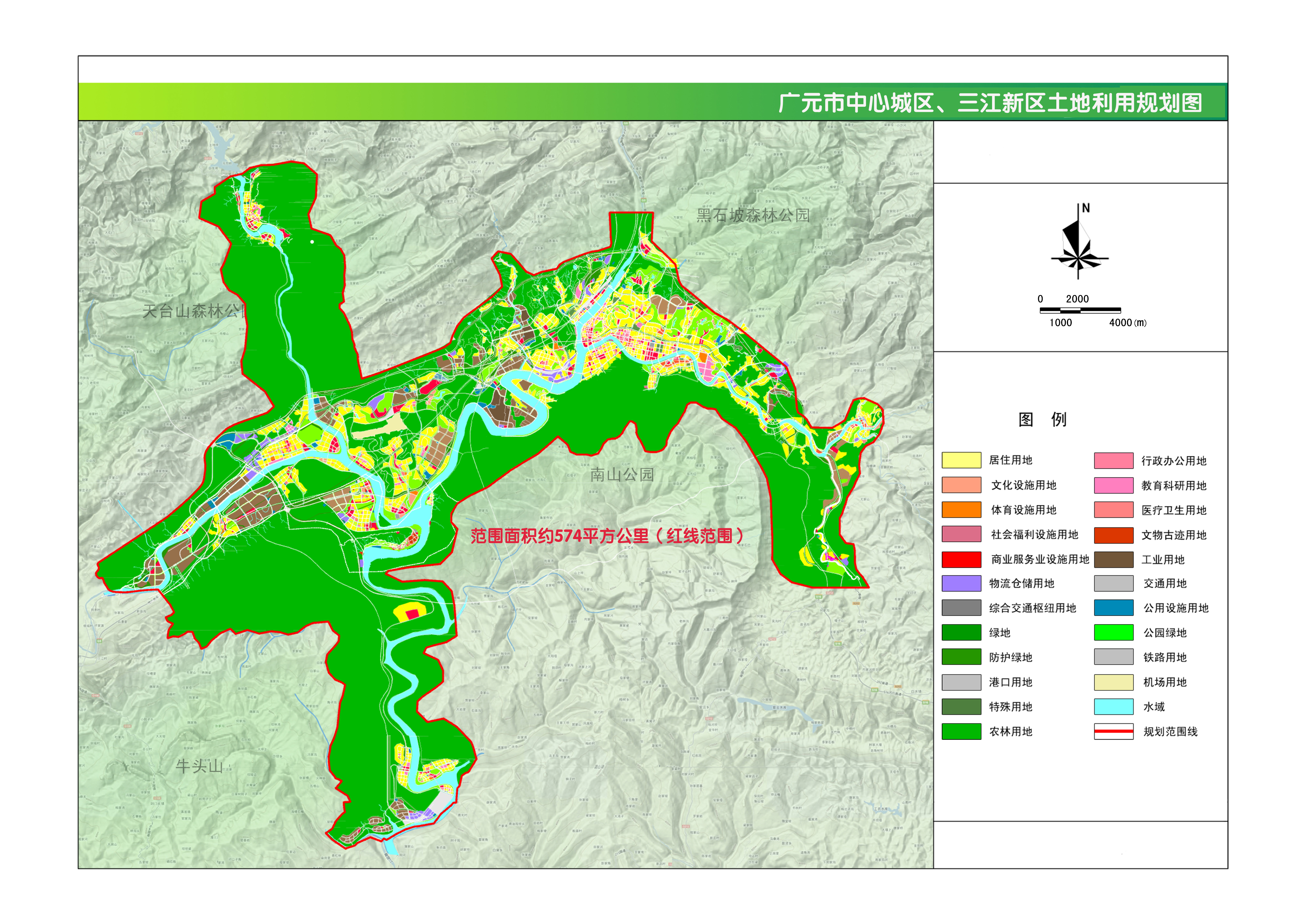This screenshot has width=1307, height=924.
Task: Click the 南山公园 map label
Action: pyautogui.click(x=622, y=474)
